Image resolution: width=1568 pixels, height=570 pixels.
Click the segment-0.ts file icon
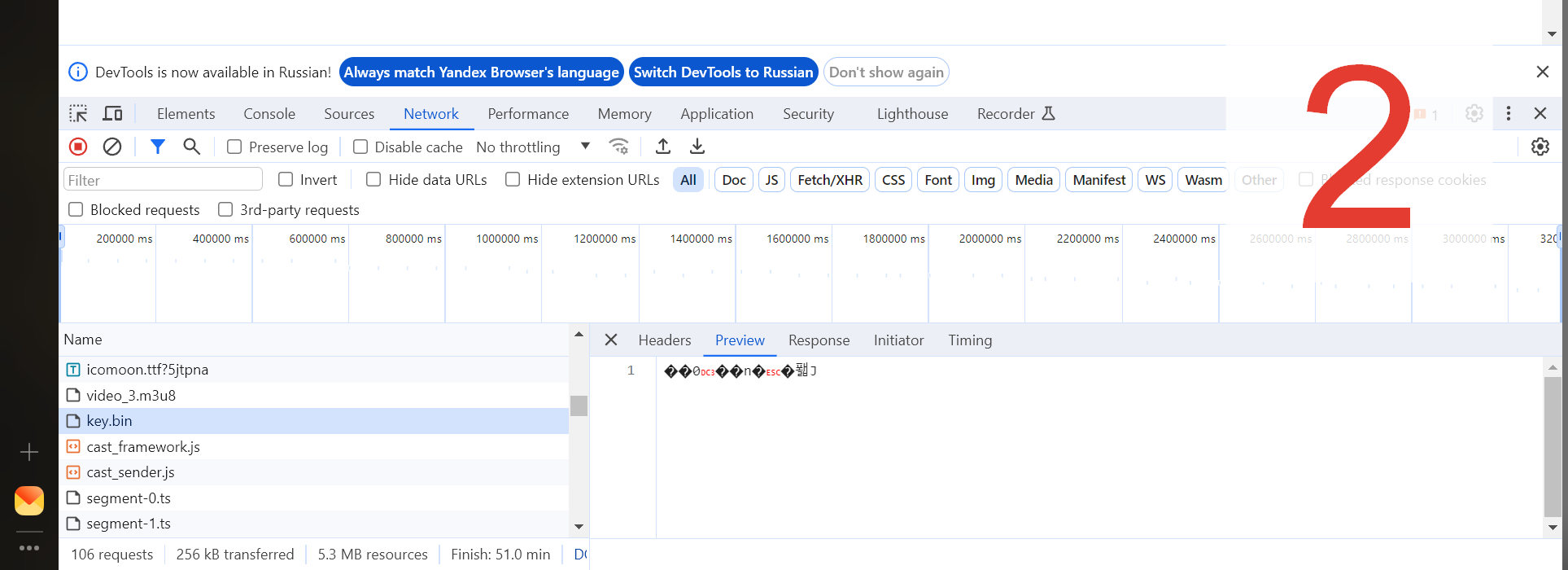(x=73, y=498)
